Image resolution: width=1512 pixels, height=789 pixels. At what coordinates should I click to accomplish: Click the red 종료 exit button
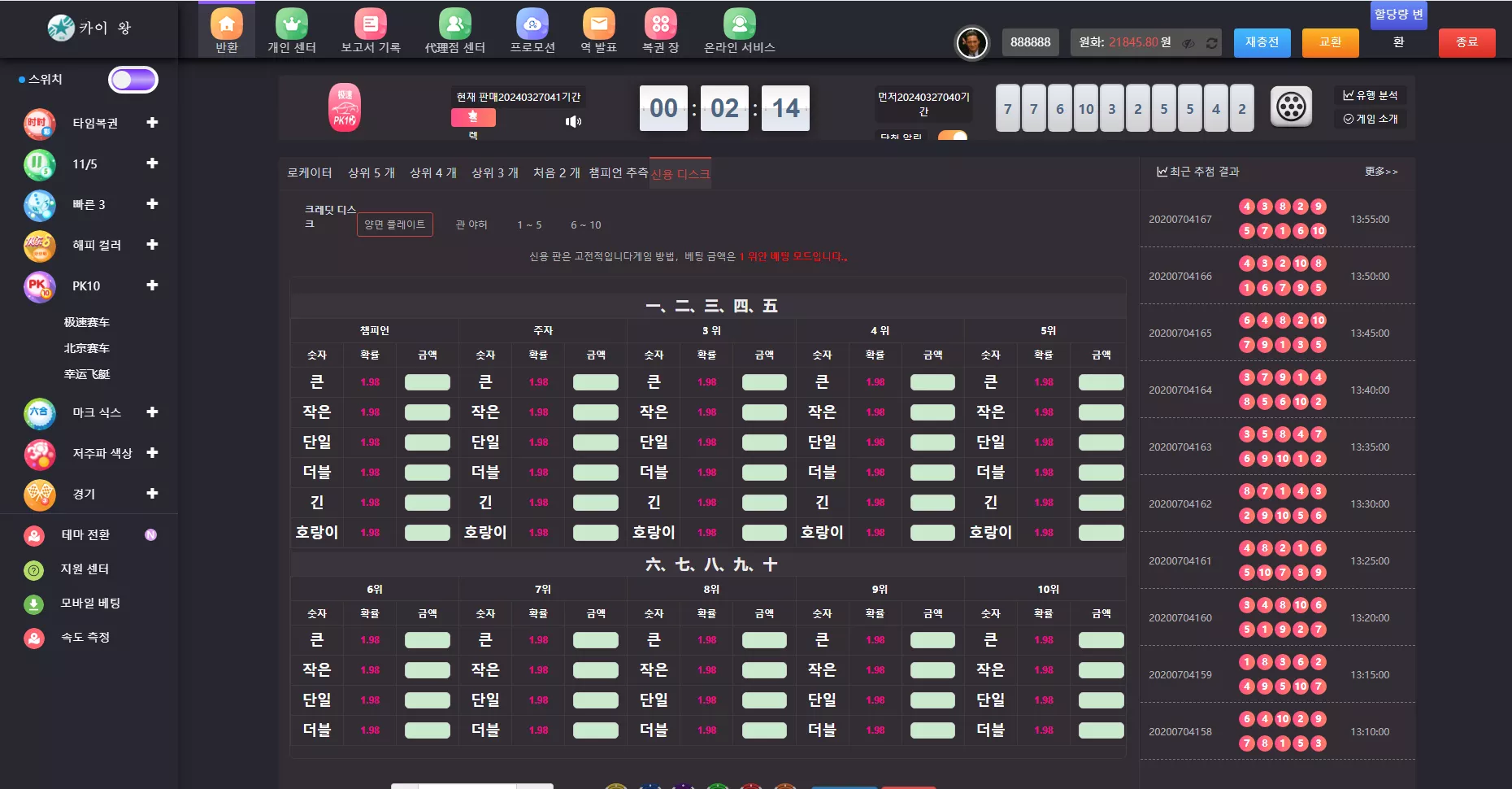tap(1466, 42)
